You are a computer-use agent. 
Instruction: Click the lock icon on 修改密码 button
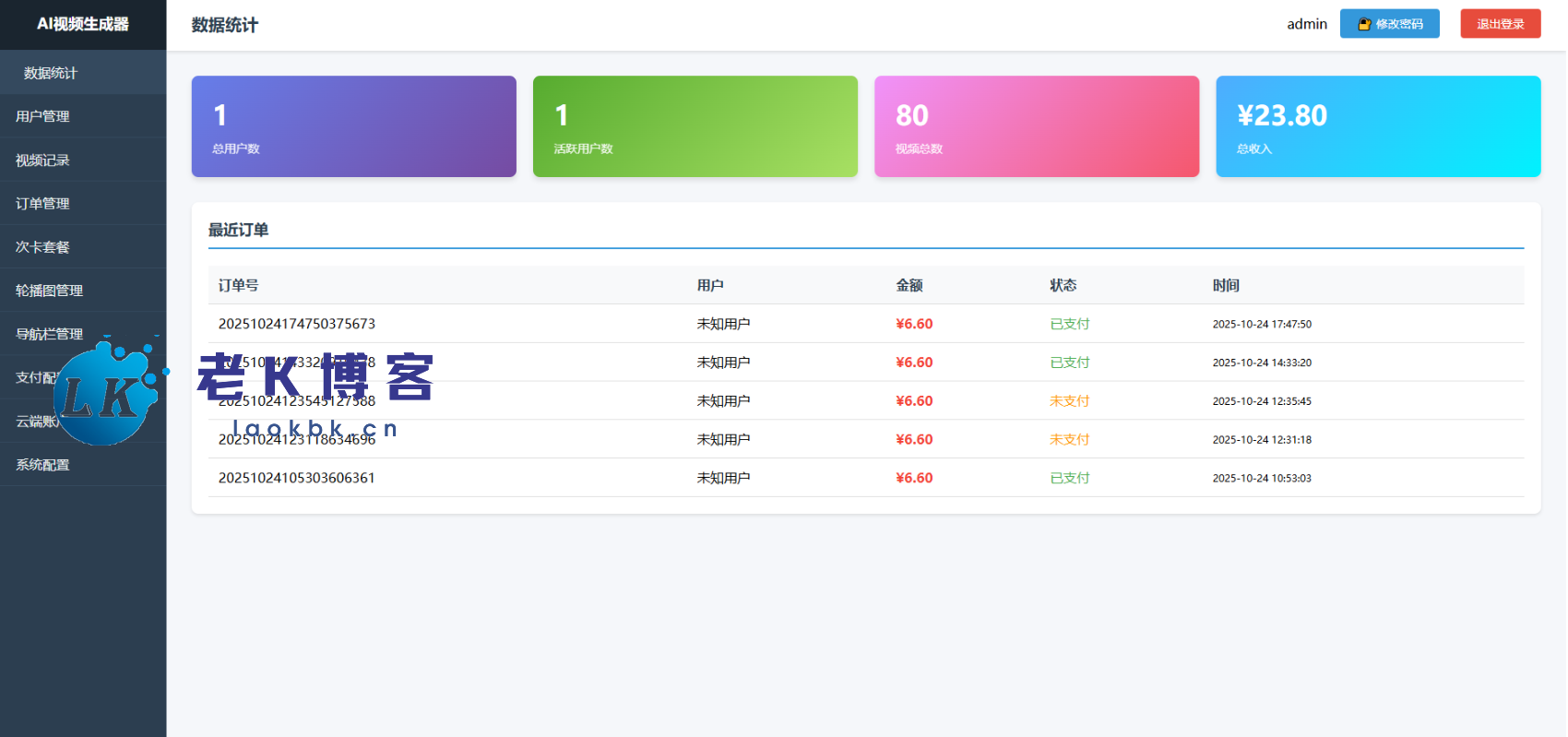1364,24
